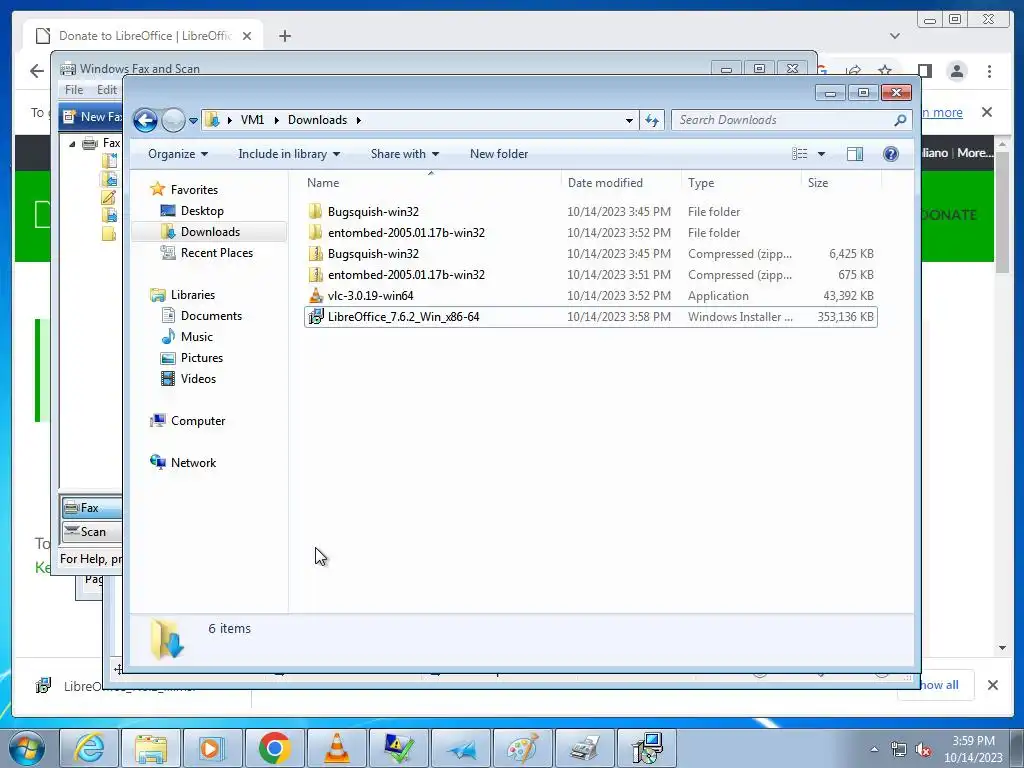Expand the address bar's previous locations dropdown

(x=629, y=120)
